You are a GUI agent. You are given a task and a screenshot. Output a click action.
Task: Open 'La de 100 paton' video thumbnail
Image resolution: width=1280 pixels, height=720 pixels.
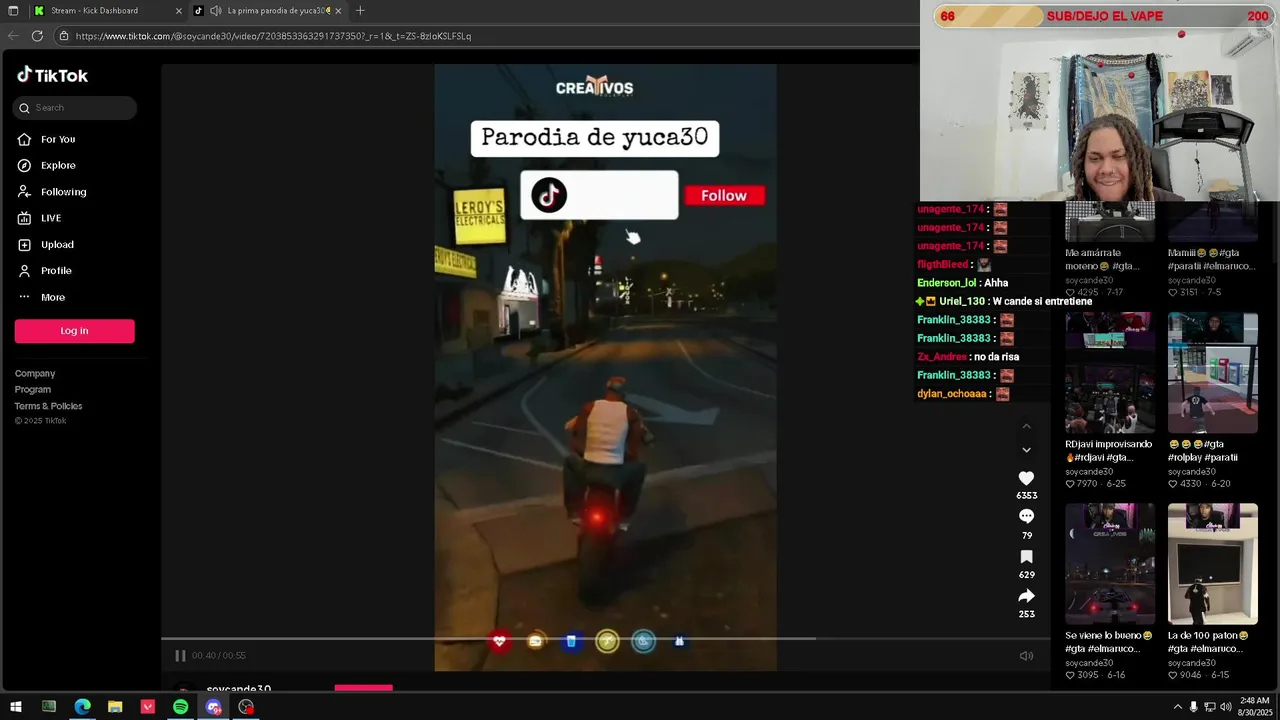pos(1213,564)
